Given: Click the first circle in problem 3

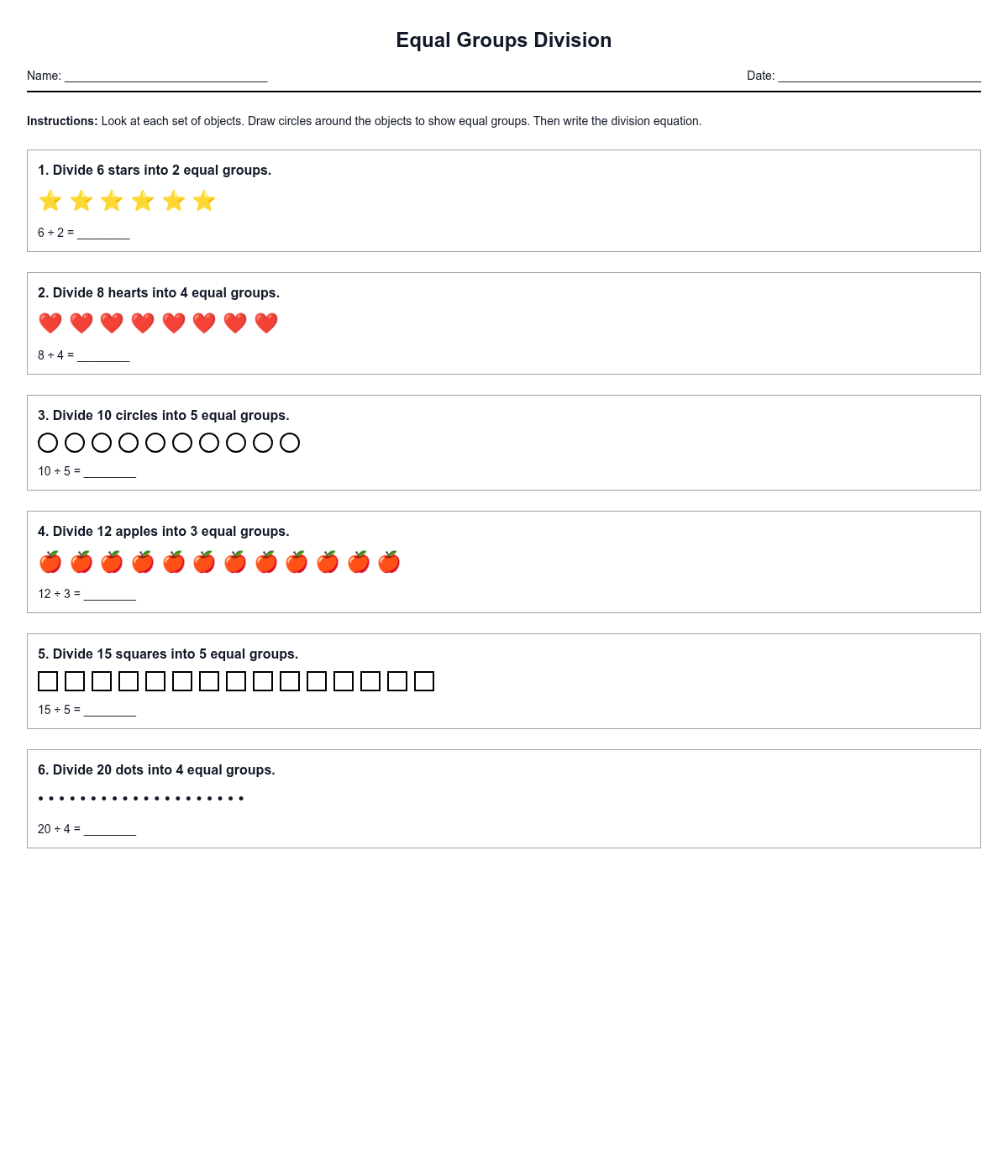Looking at the screenshot, I should (48, 443).
